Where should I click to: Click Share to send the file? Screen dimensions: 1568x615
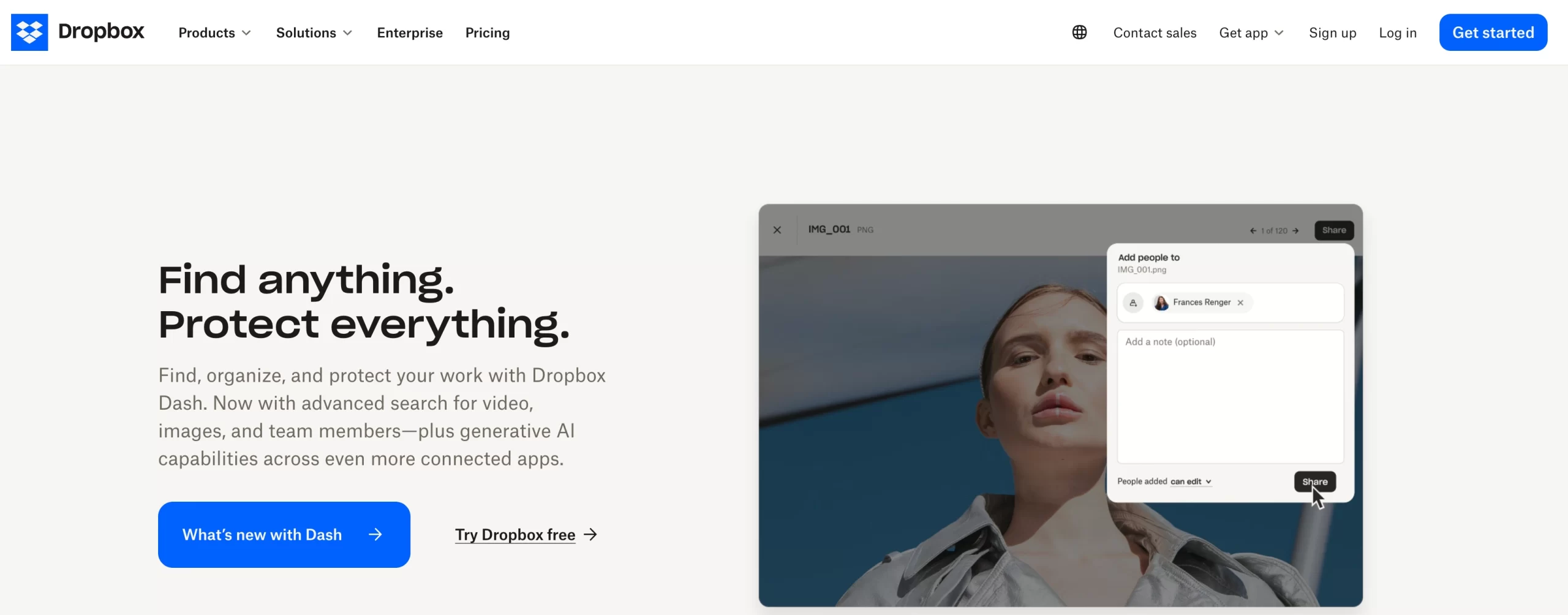click(1315, 481)
